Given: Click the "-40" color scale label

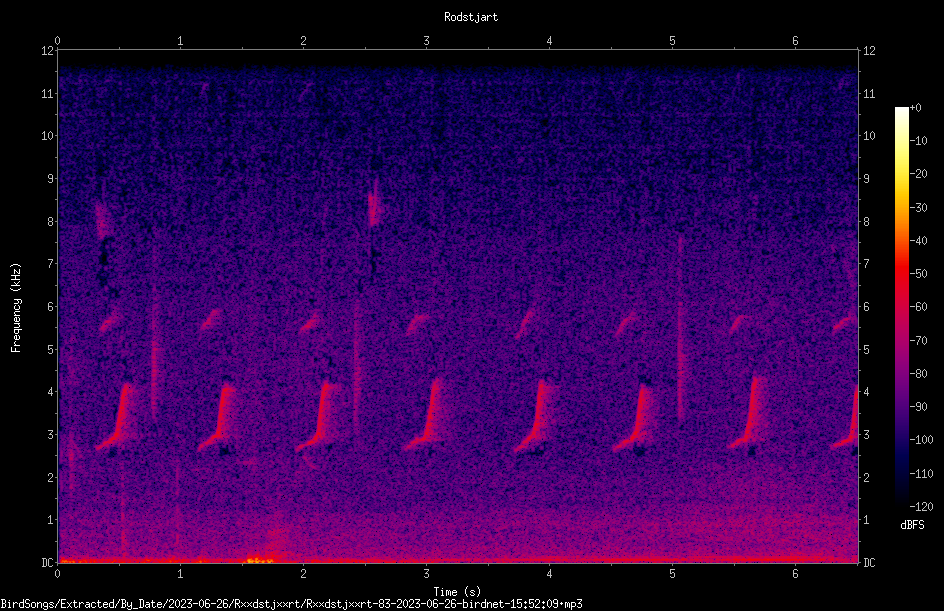Looking at the screenshot, I should pyautogui.click(x=919, y=241).
